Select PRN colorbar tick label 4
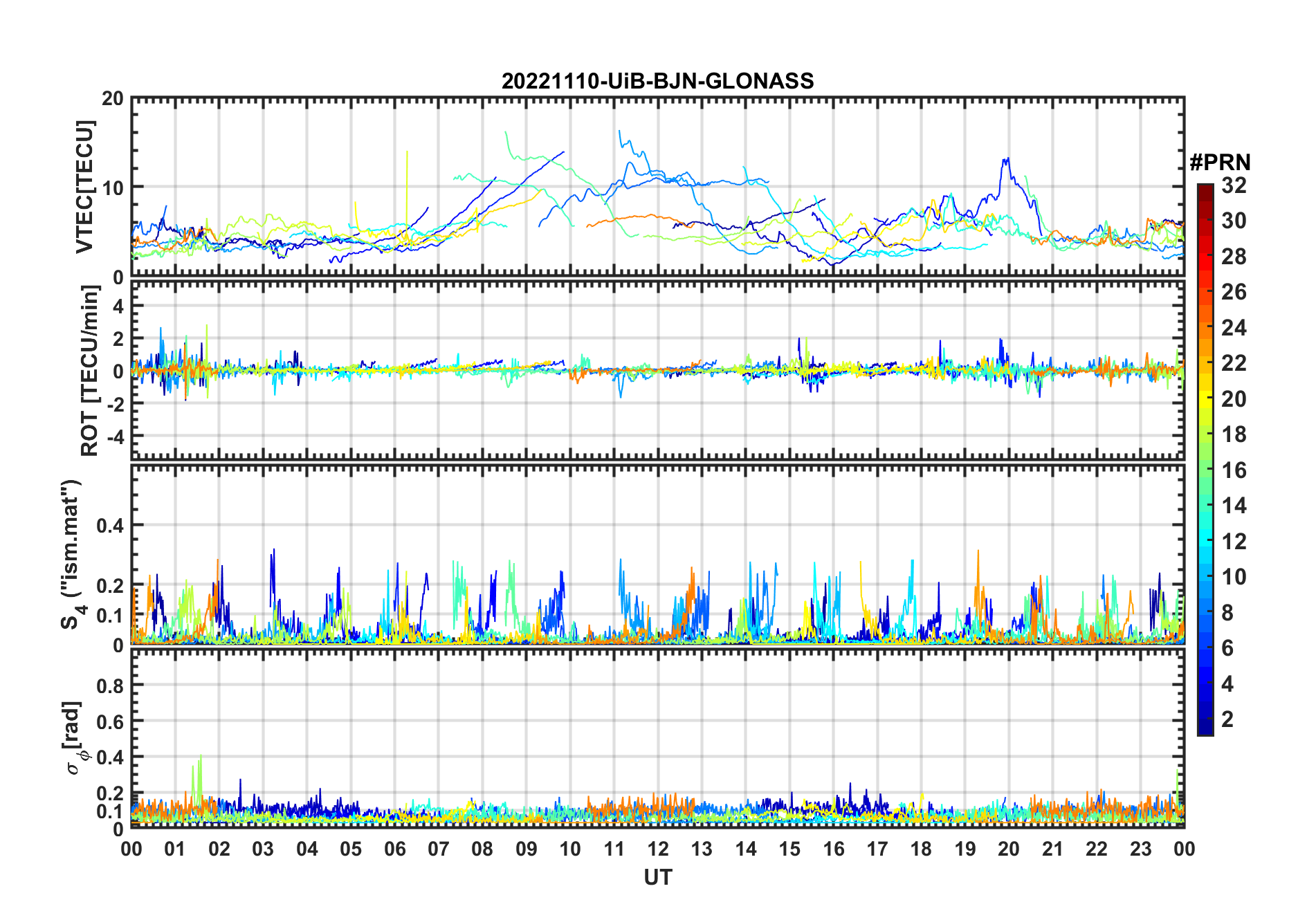The image size is (1316, 920). [x=1227, y=684]
